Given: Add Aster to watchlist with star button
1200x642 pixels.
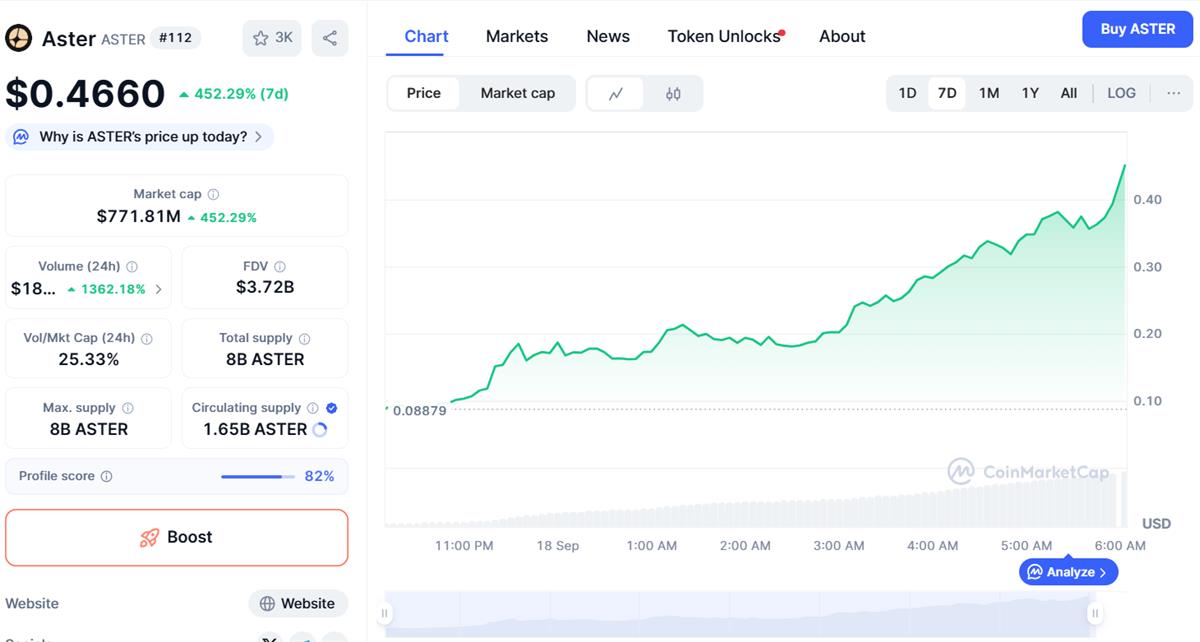Looking at the screenshot, I should 272,38.
